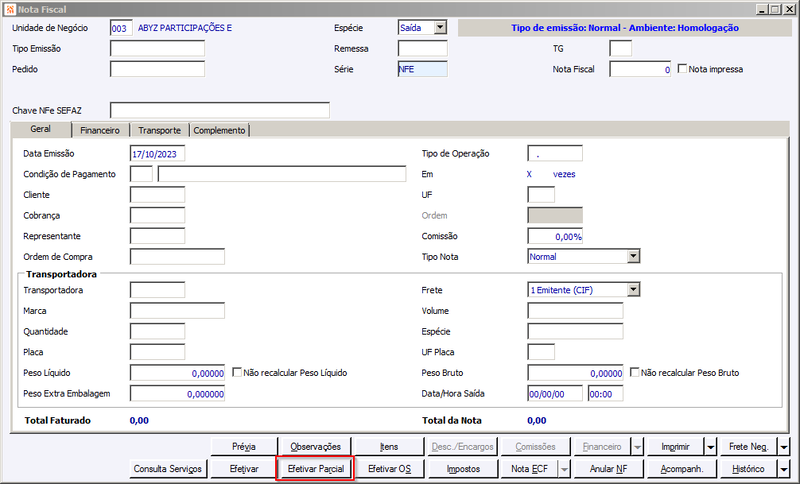Image resolution: width=800 pixels, height=484 pixels.
Task: Click the Frete Neg. button
Action: point(748,447)
